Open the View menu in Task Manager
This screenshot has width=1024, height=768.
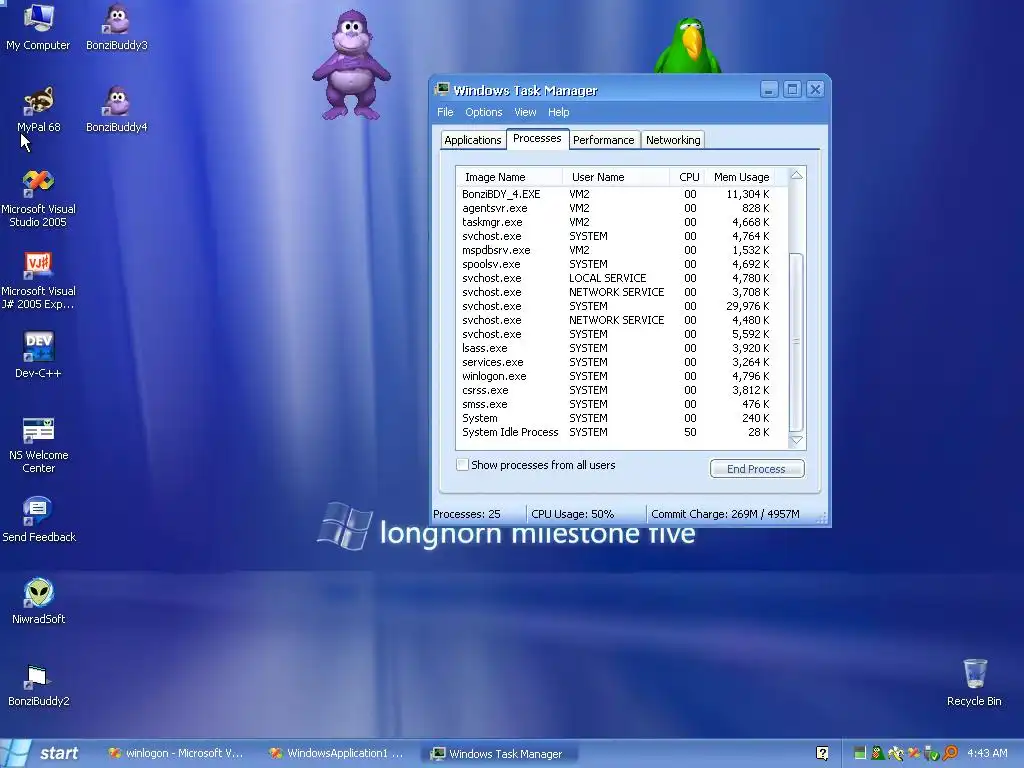(x=524, y=112)
